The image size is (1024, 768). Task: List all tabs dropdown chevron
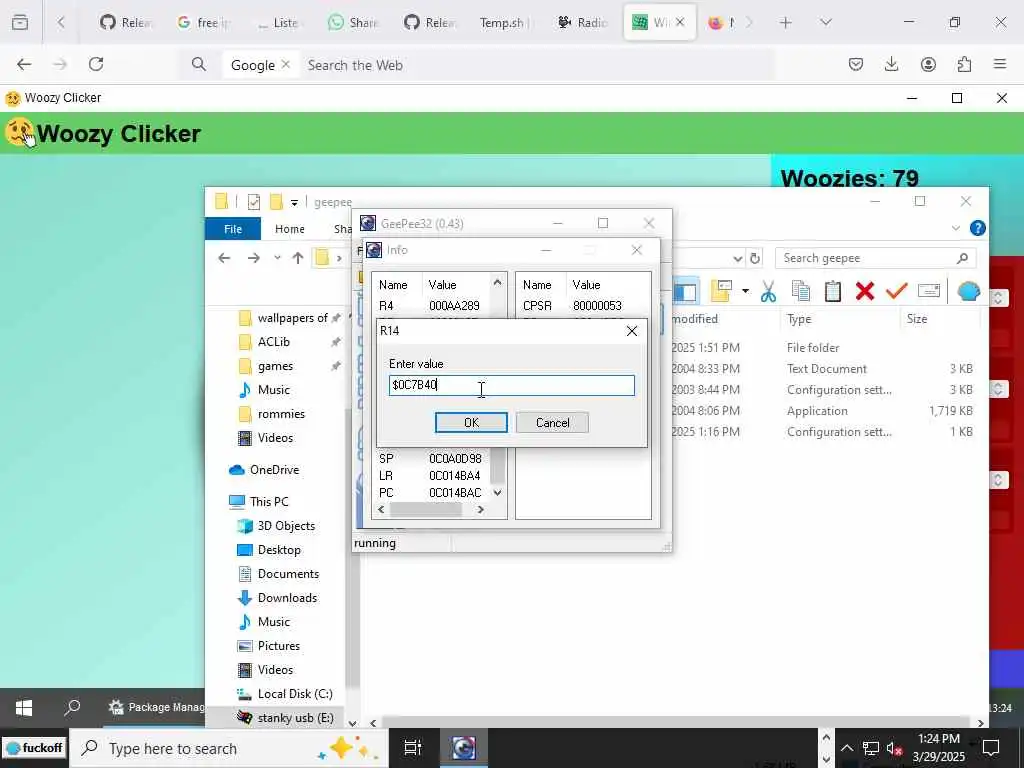click(x=825, y=23)
